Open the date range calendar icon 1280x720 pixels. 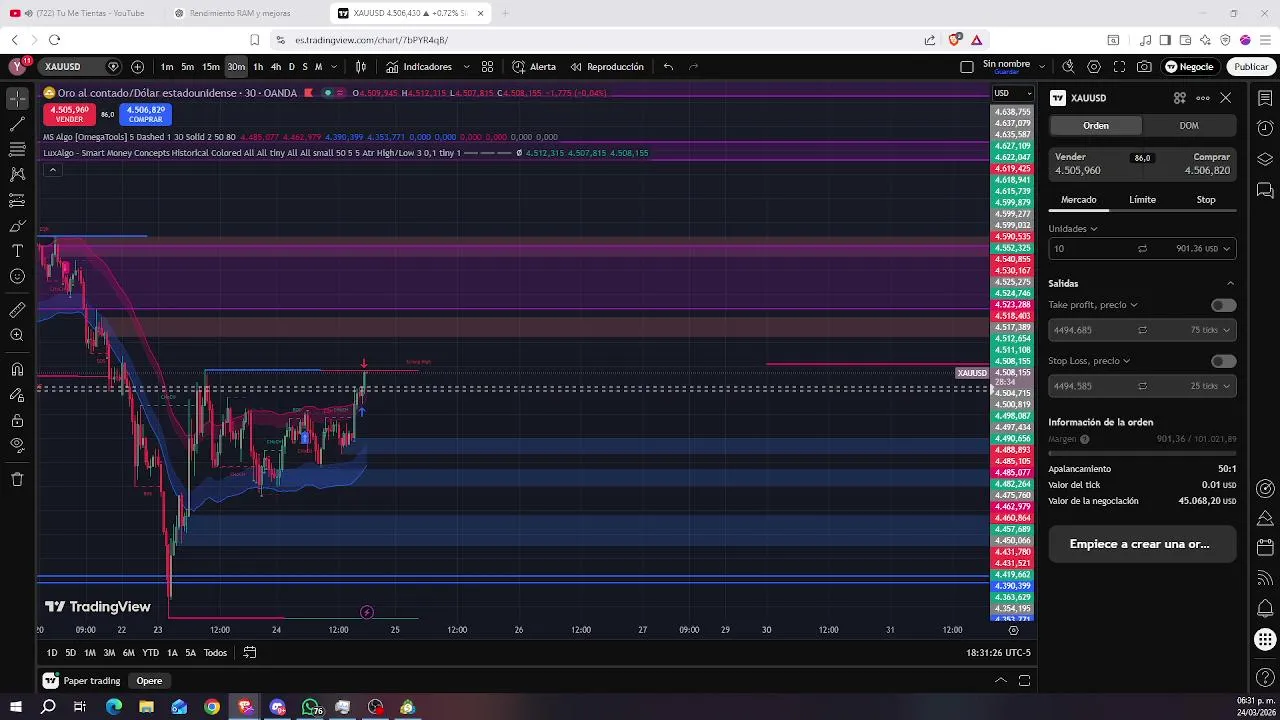pos(250,653)
